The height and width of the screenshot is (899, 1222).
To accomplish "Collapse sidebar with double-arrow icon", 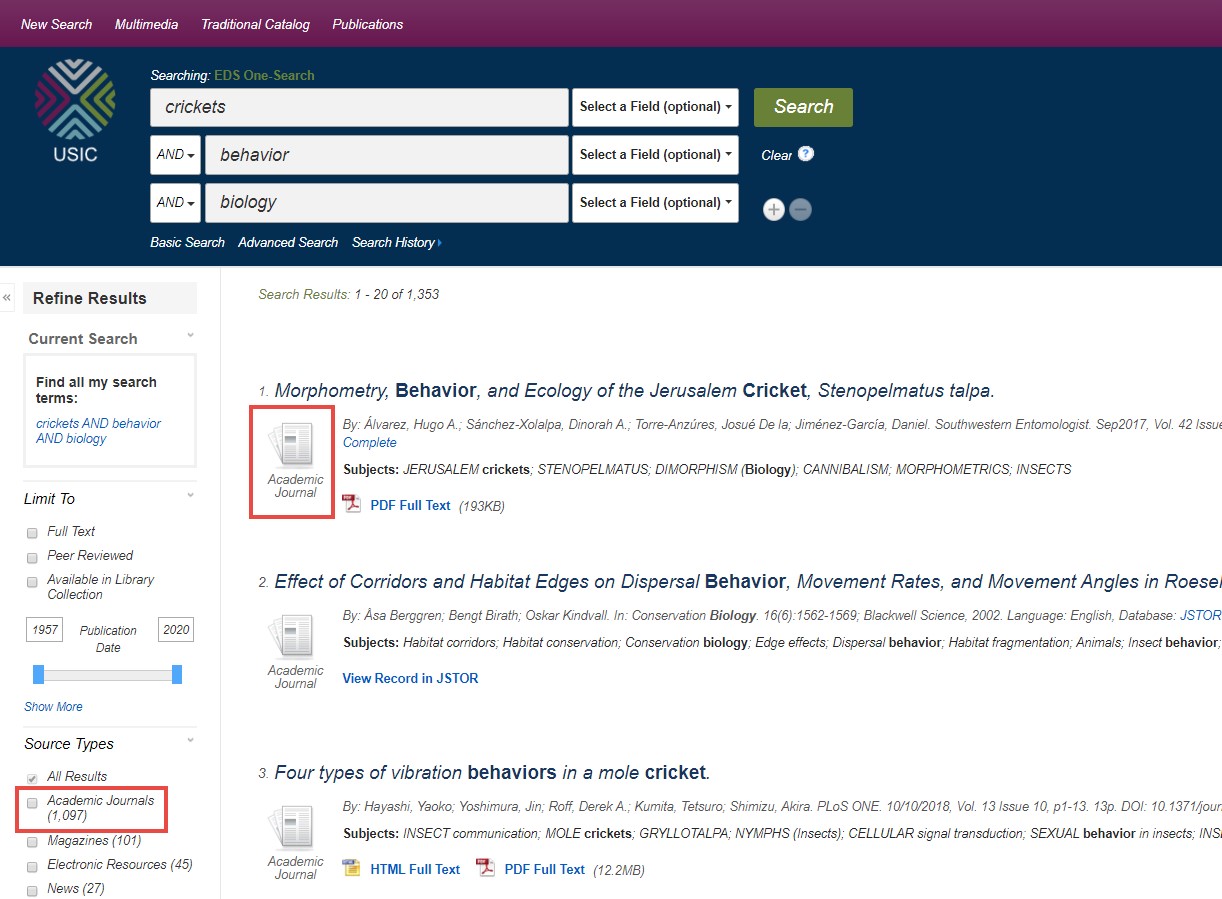I will 7,297.
